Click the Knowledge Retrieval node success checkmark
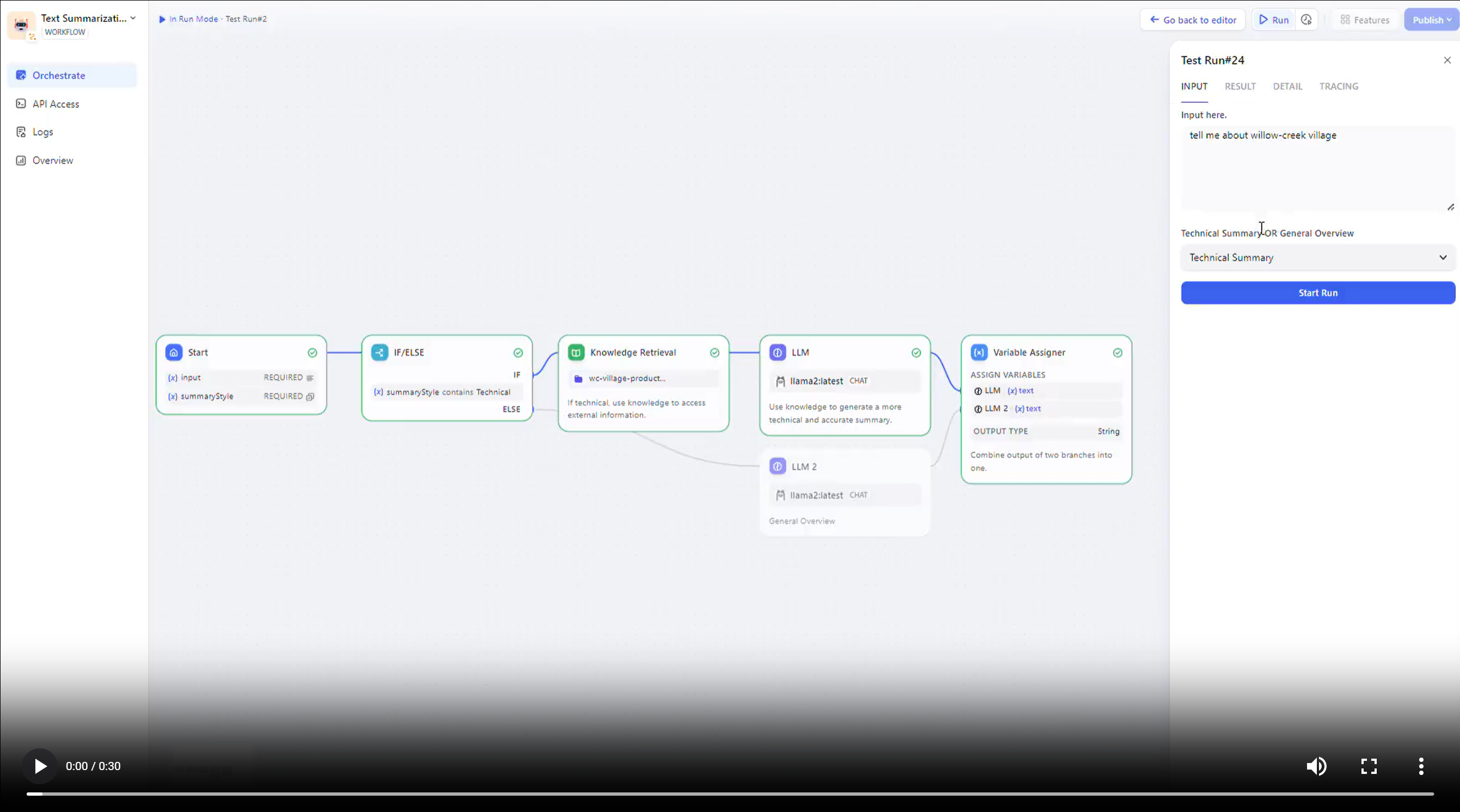Image resolution: width=1460 pixels, height=812 pixels. click(x=715, y=353)
